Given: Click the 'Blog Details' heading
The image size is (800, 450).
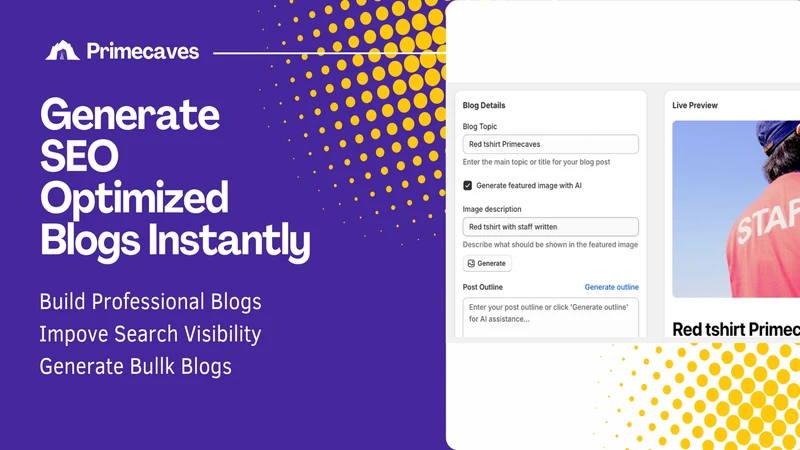Looking at the screenshot, I should click(484, 106).
